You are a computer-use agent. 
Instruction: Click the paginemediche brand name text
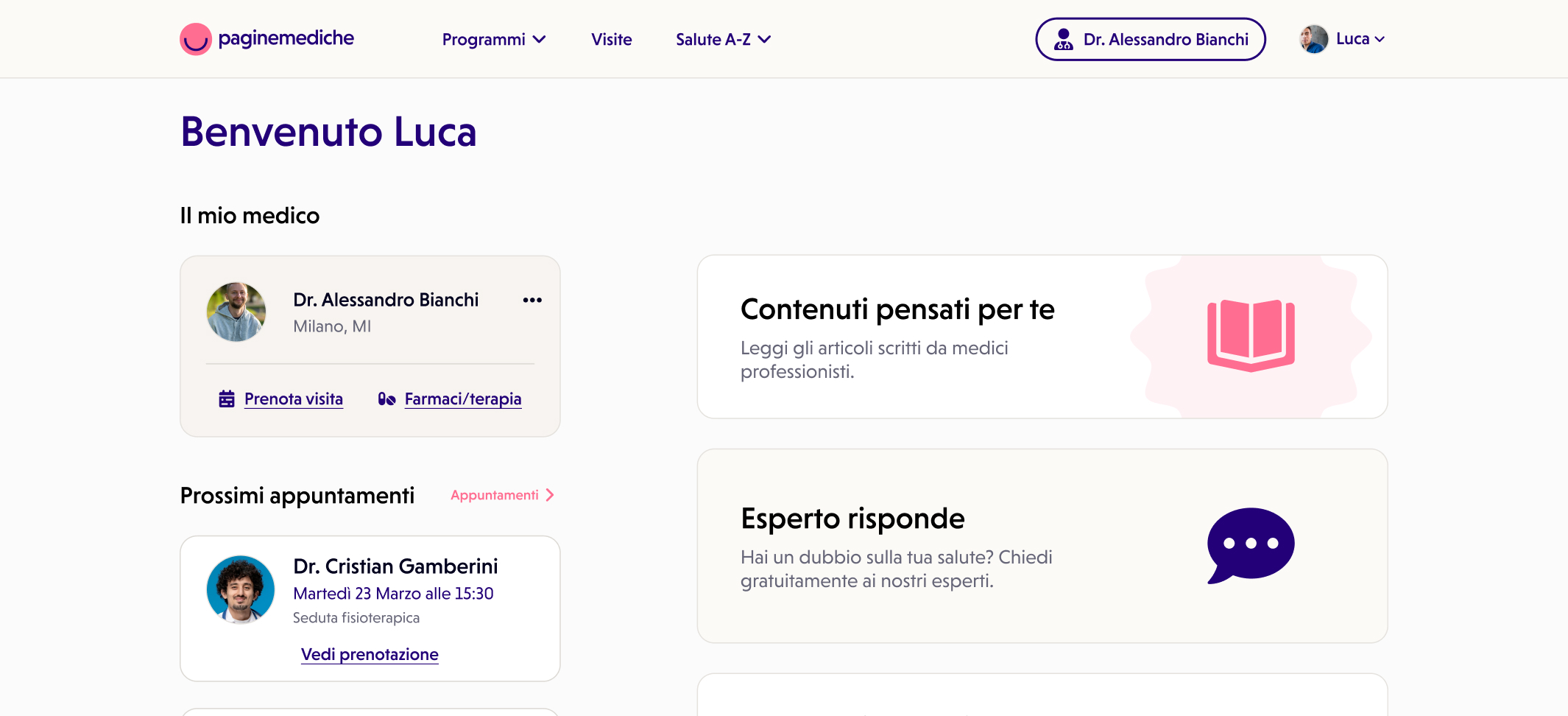click(x=286, y=38)
